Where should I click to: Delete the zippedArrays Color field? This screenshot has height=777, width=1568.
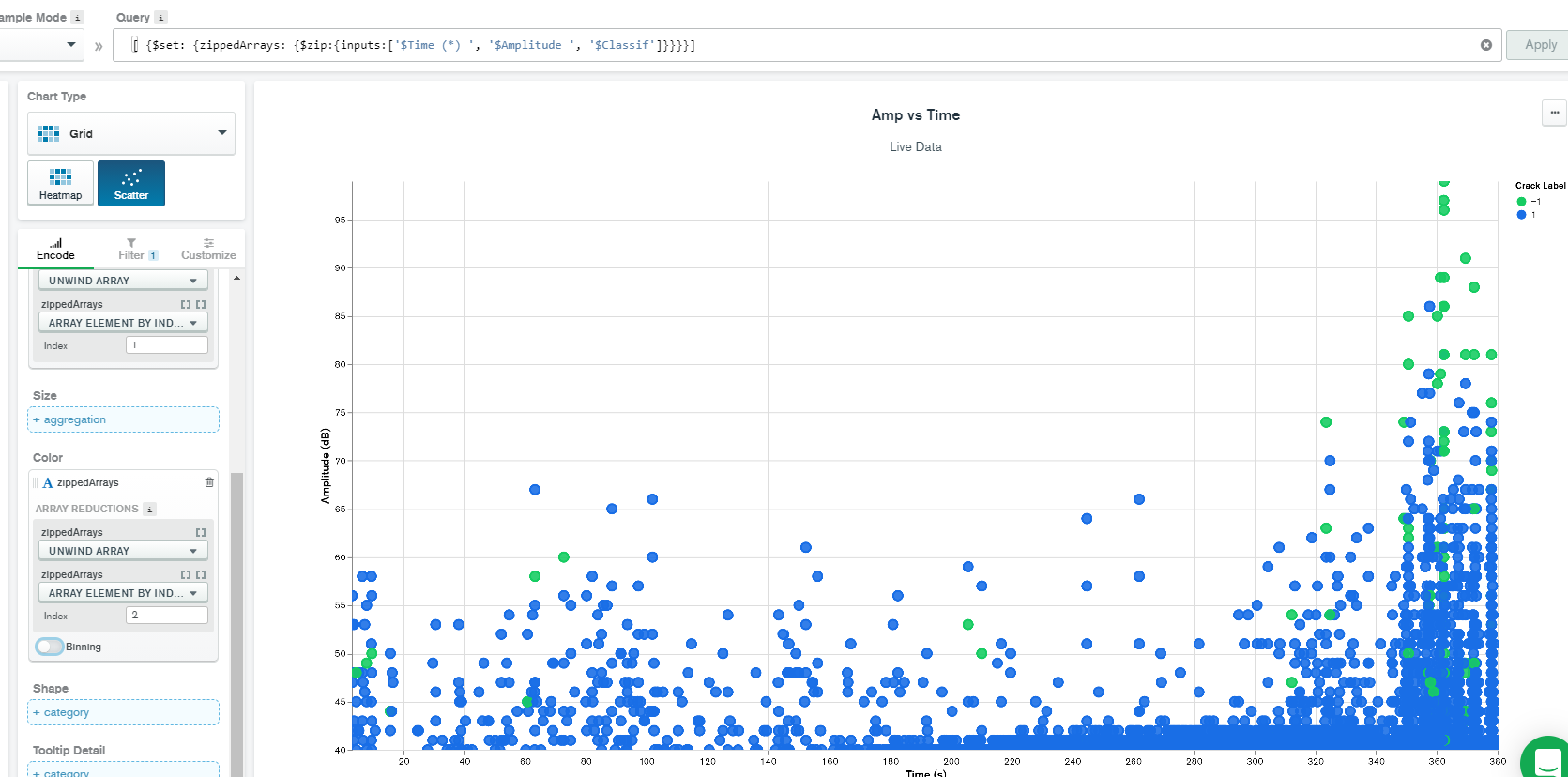(209, 482)
